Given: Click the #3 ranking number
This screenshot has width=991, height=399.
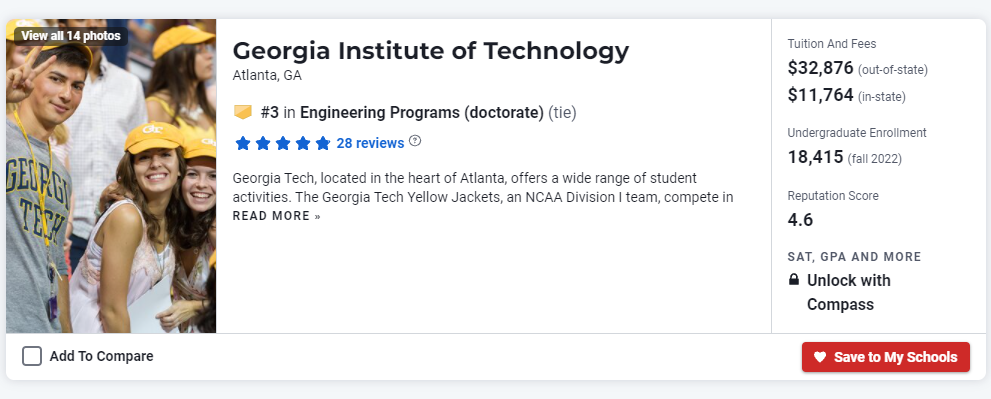Looking at the screenshot, I should (x=269, y=113).
